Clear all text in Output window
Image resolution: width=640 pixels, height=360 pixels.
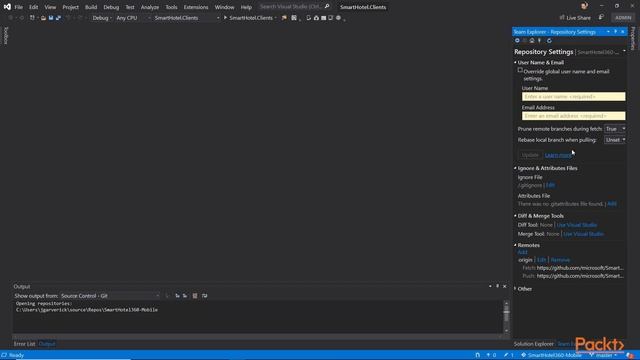(195, 296)
